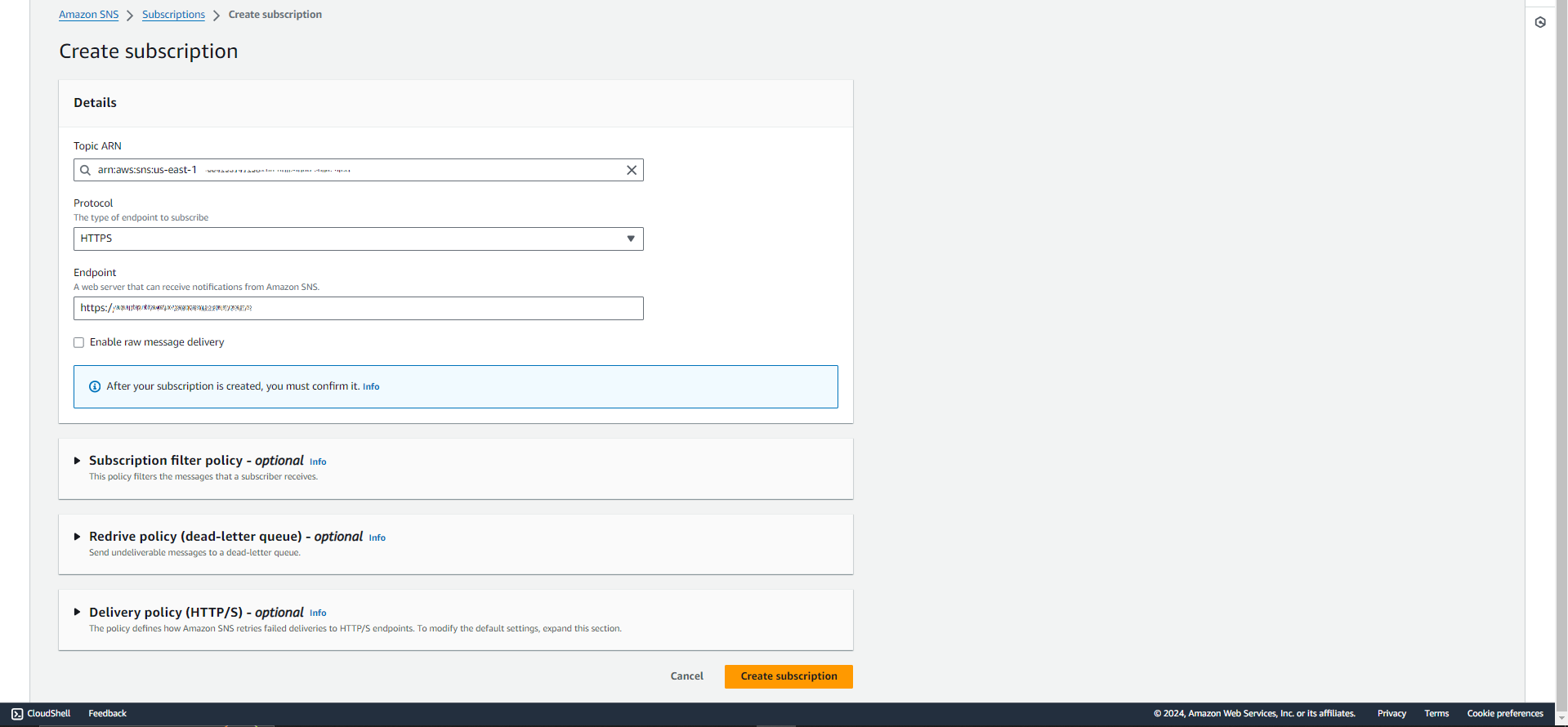Open the Protocol dropdown showing HTTPS
This screenshot has width=1568, height=727.
(359, 239)
